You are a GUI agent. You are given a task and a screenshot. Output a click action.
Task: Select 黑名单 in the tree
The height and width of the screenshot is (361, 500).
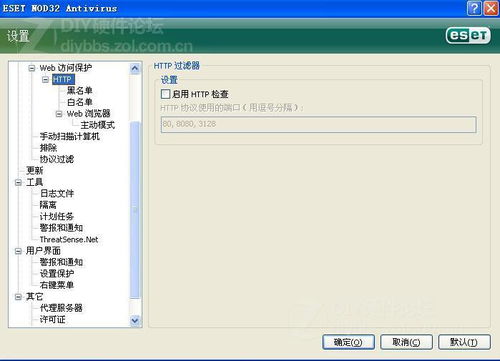pyautogui.click(x=80, y=91)
